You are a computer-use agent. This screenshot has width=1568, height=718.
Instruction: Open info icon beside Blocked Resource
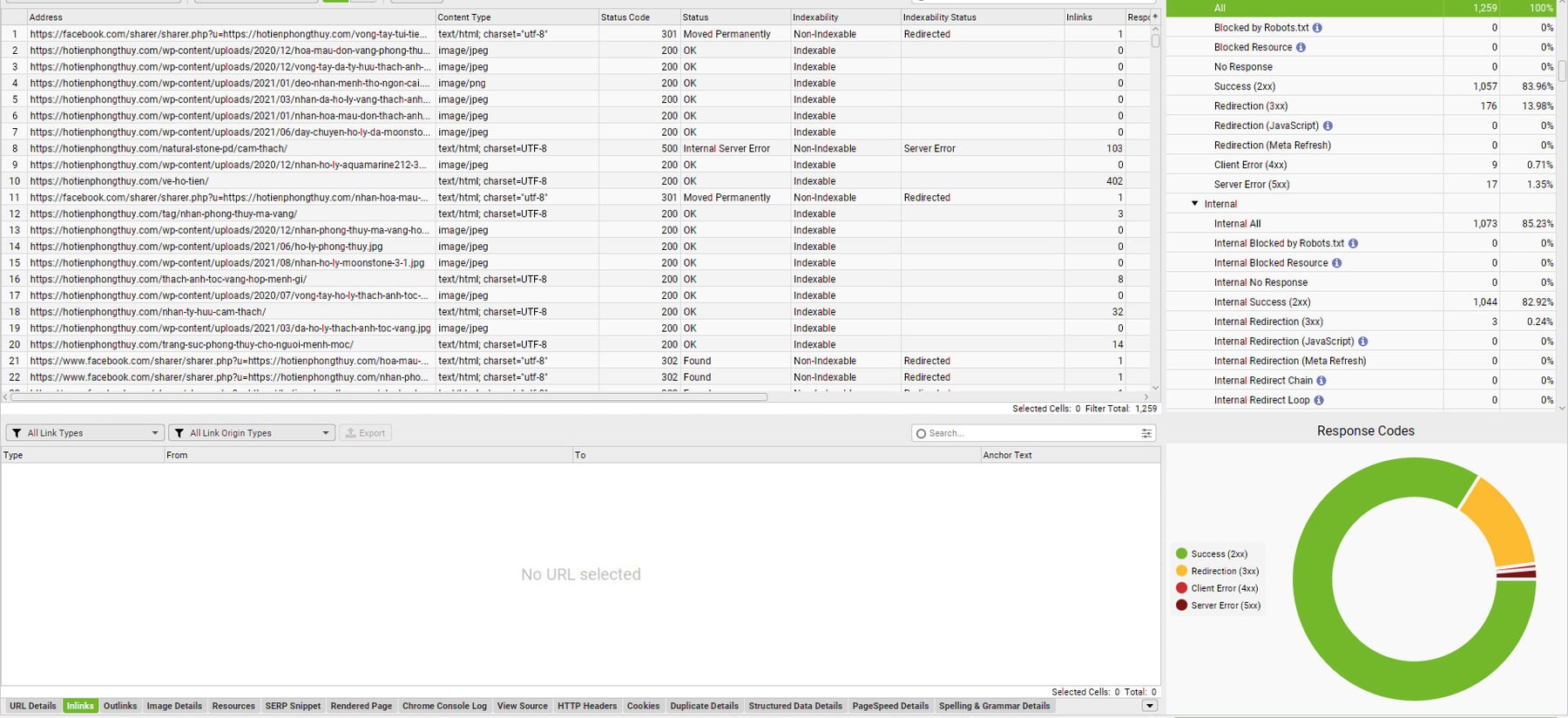(1301, 47)
